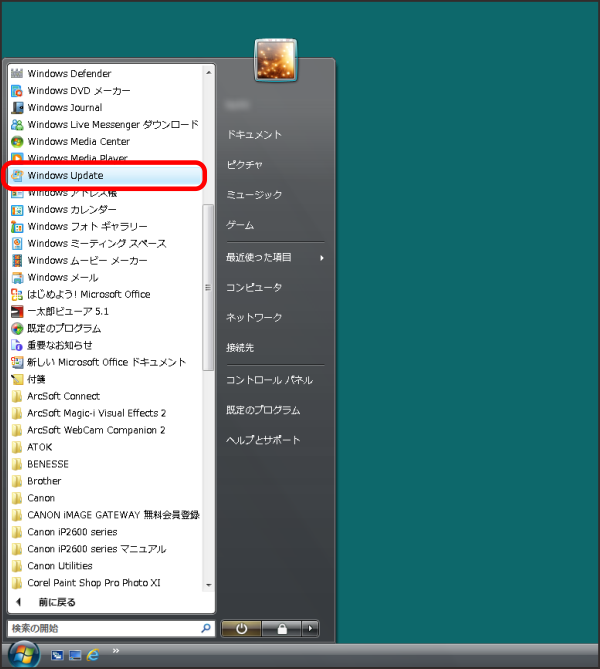Open shutdown options arrow menu
This screenshot has width=600, height=669.
click(x=310, y=628)
